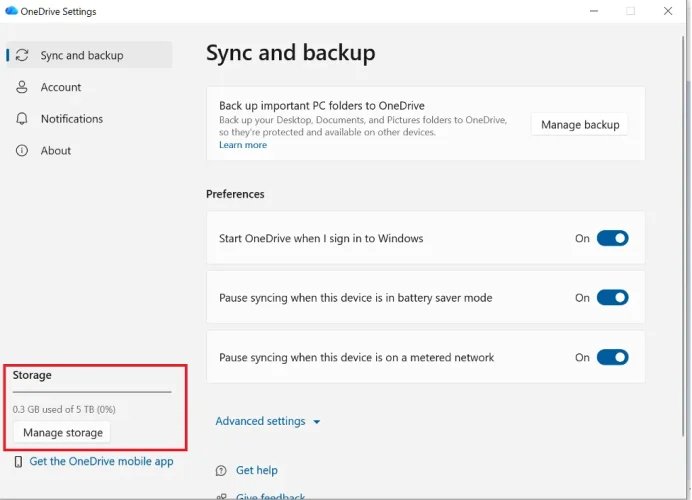692x500 pixels.
Task: Expand Advanced settings
Action: click(267, 421)
